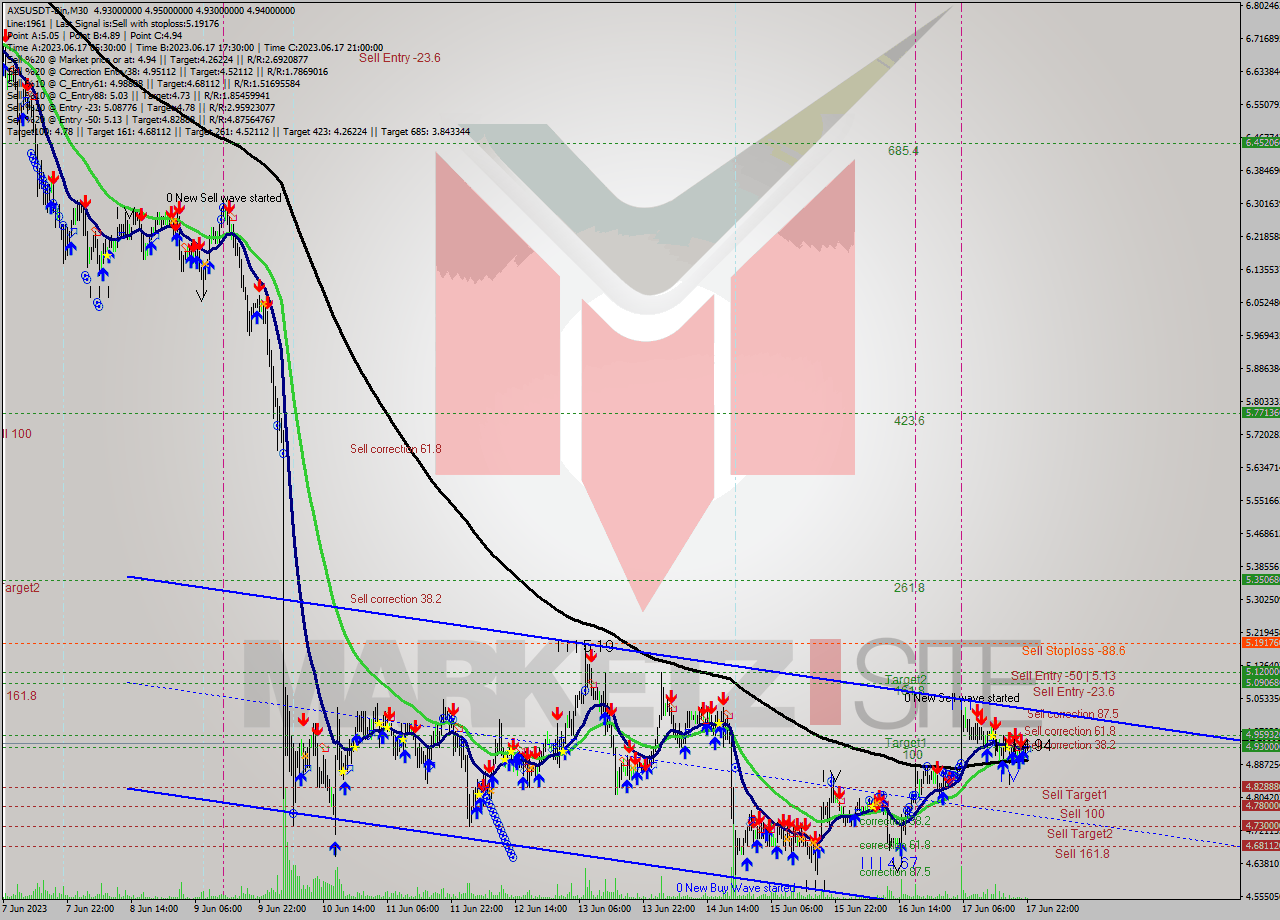Select the 4.93000 current price tag
This screenshot has height=920, width=1280.
tap(1260, 746)
